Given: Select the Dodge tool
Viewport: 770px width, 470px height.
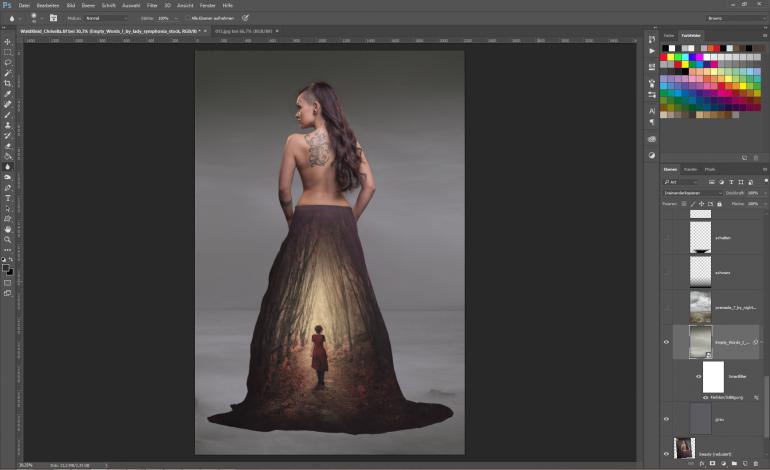Looking at the screenshot, I should click(7, 177).
